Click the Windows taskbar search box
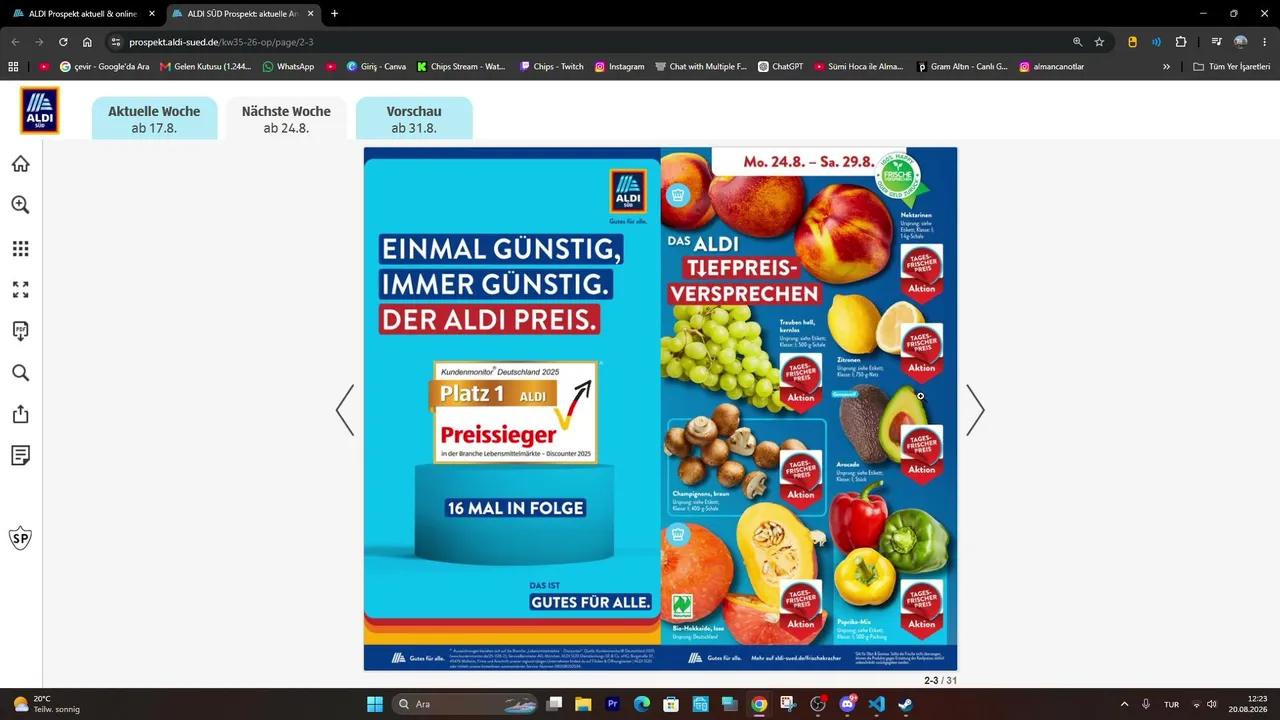1280x720 pixels. click(x=465, y=704)
